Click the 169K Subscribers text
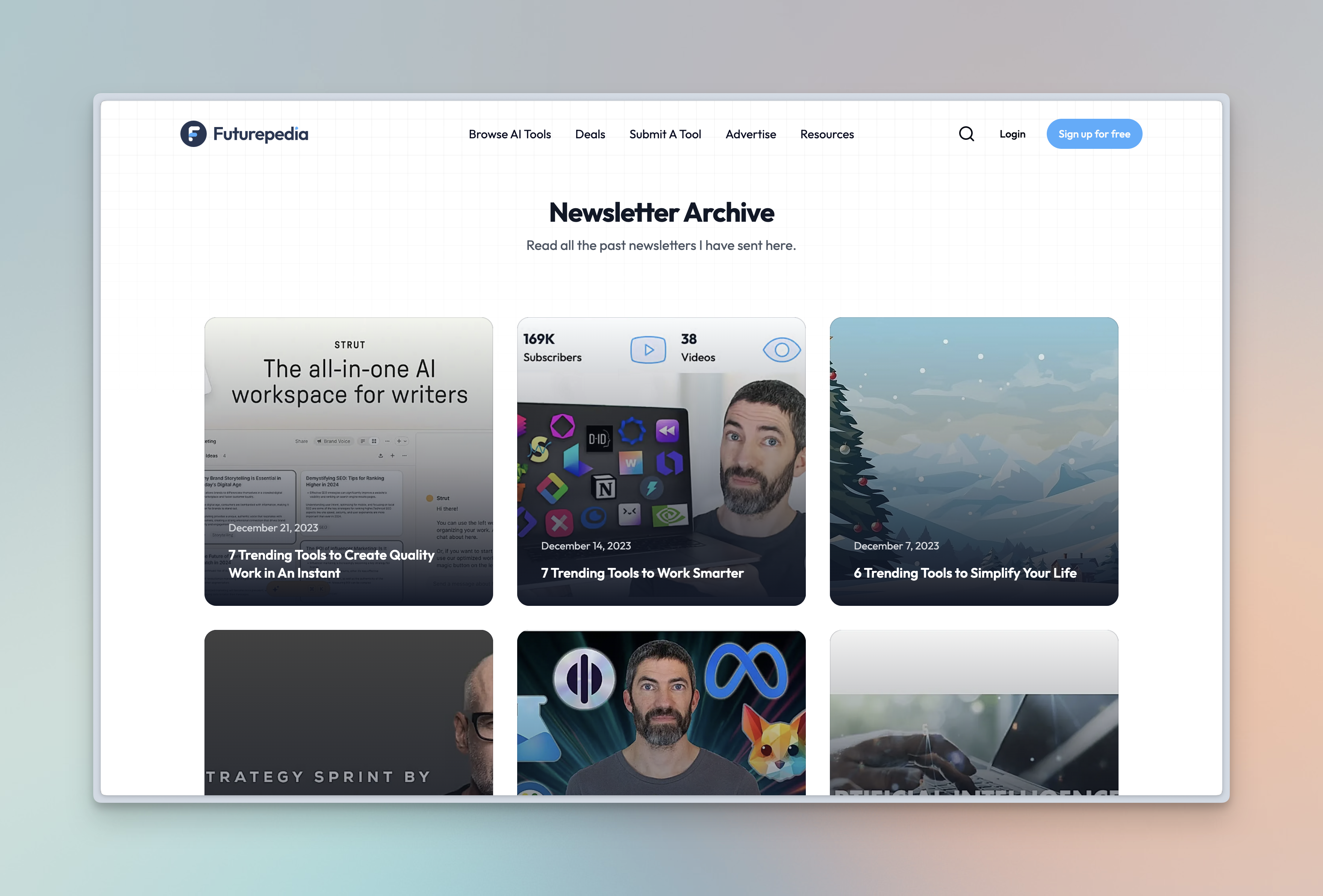Viewport: 1323px width, 896px height. (x=552, y=348)
